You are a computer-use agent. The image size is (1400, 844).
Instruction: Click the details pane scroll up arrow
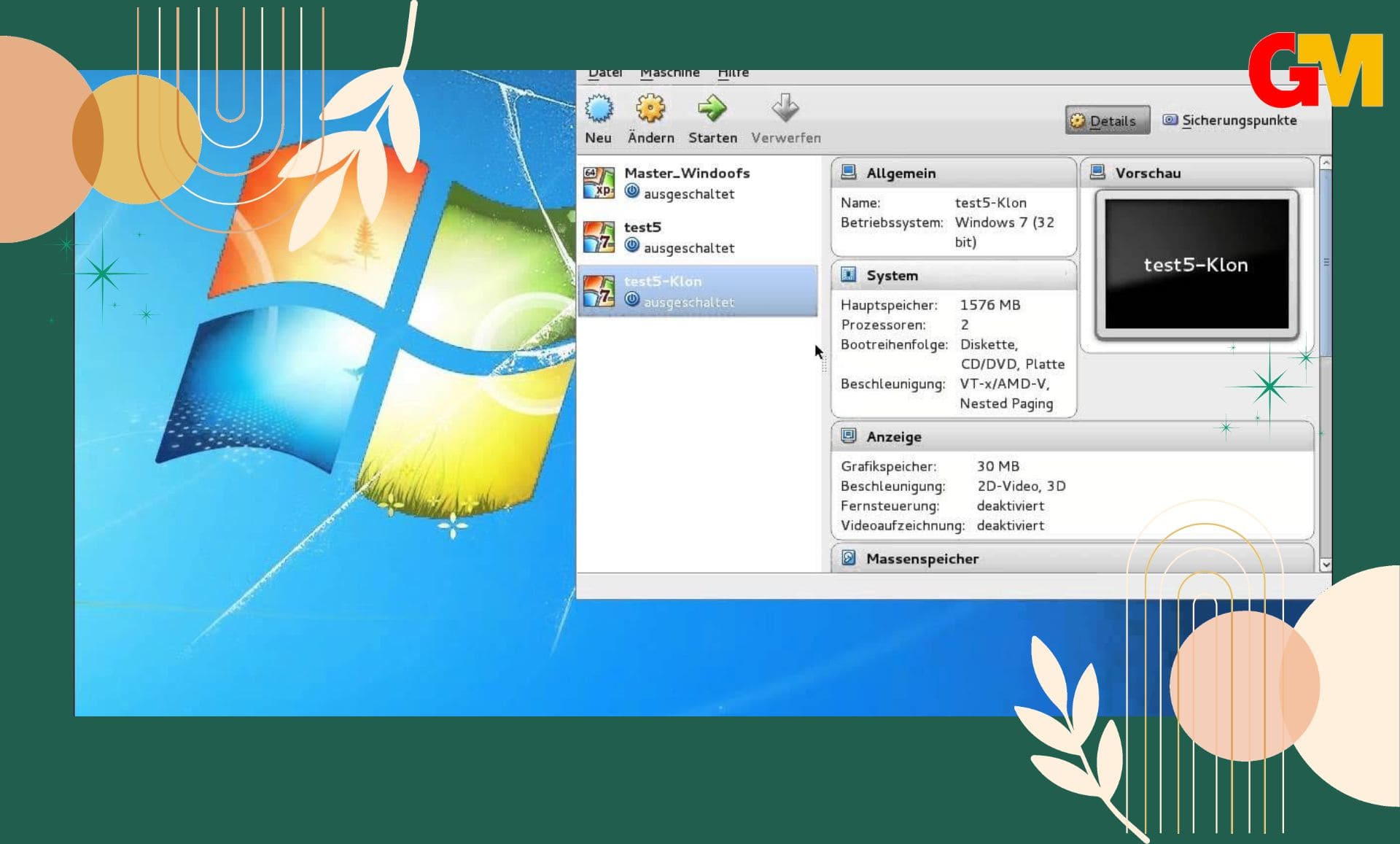[1326, 163]
